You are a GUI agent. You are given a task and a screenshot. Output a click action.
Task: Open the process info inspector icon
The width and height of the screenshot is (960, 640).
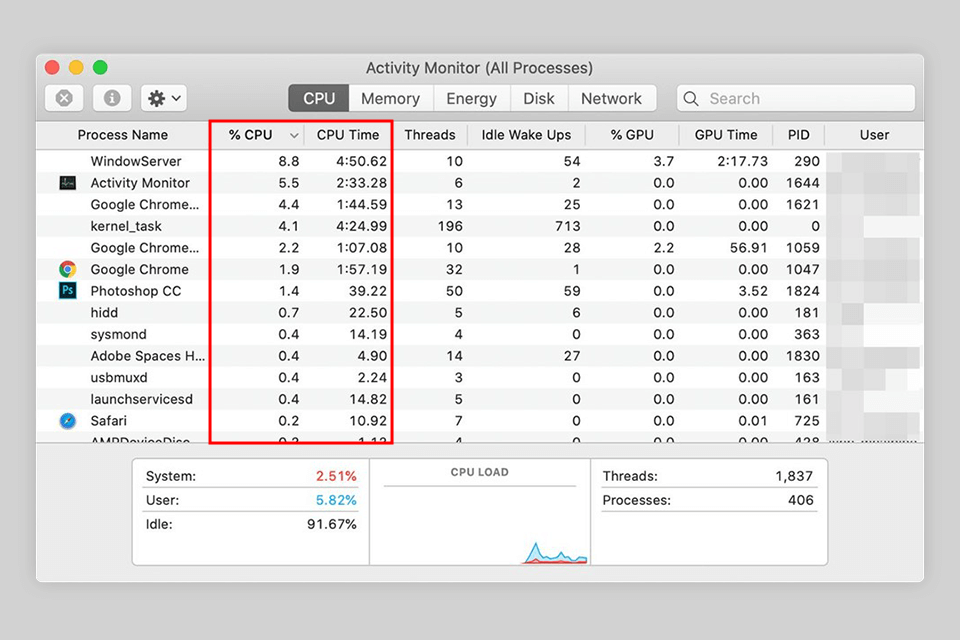pyautogui.click(x=112, y=98)
